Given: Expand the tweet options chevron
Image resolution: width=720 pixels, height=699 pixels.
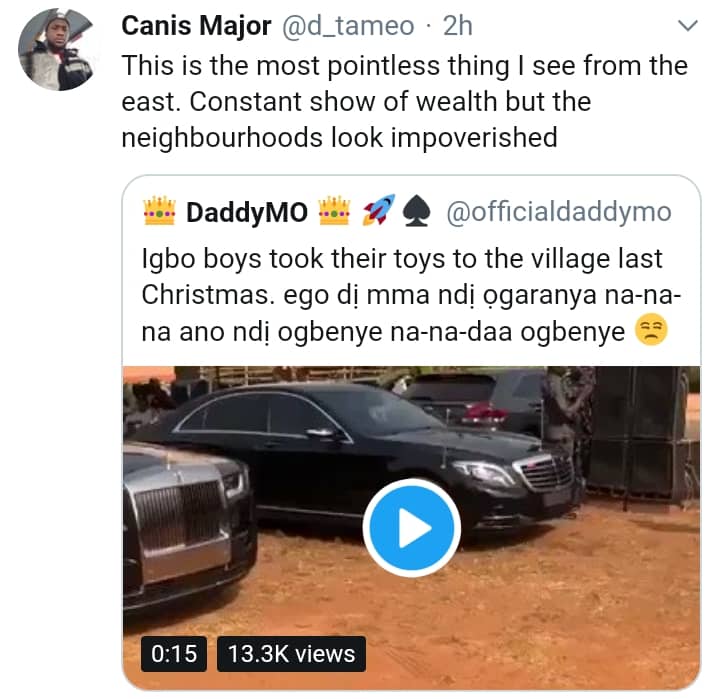Looking at the screenshot, I should tap(687, 24).
